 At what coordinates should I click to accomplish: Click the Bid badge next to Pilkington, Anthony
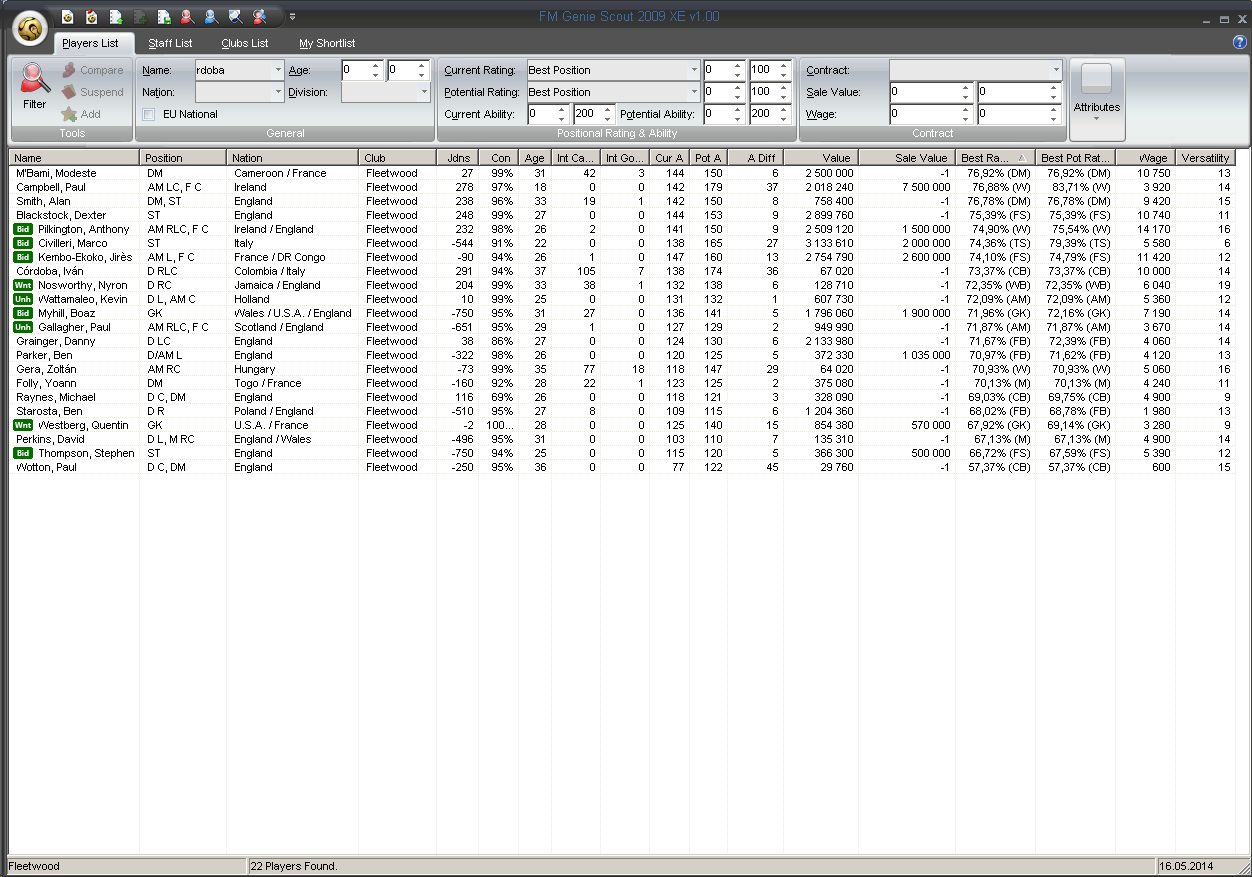click(23, 229)
